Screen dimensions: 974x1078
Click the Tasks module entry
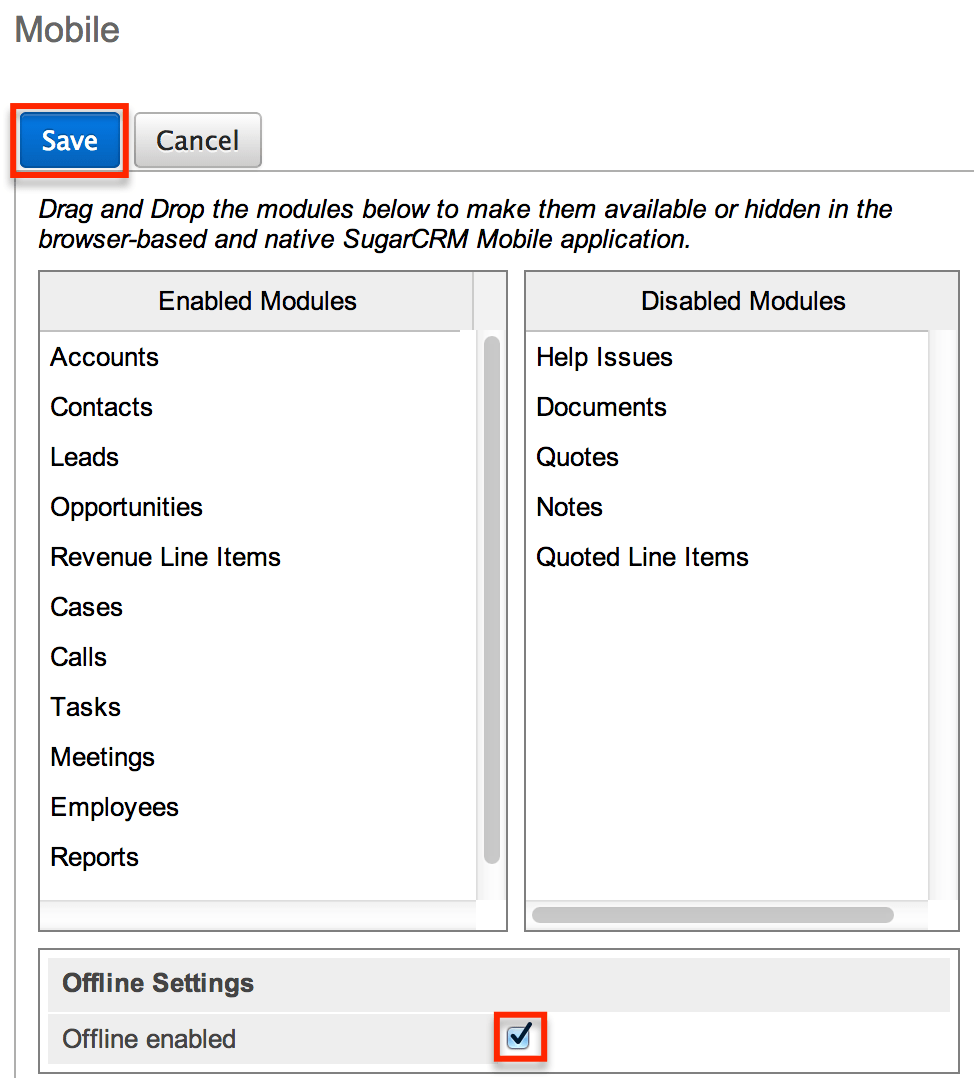point(86,707)
